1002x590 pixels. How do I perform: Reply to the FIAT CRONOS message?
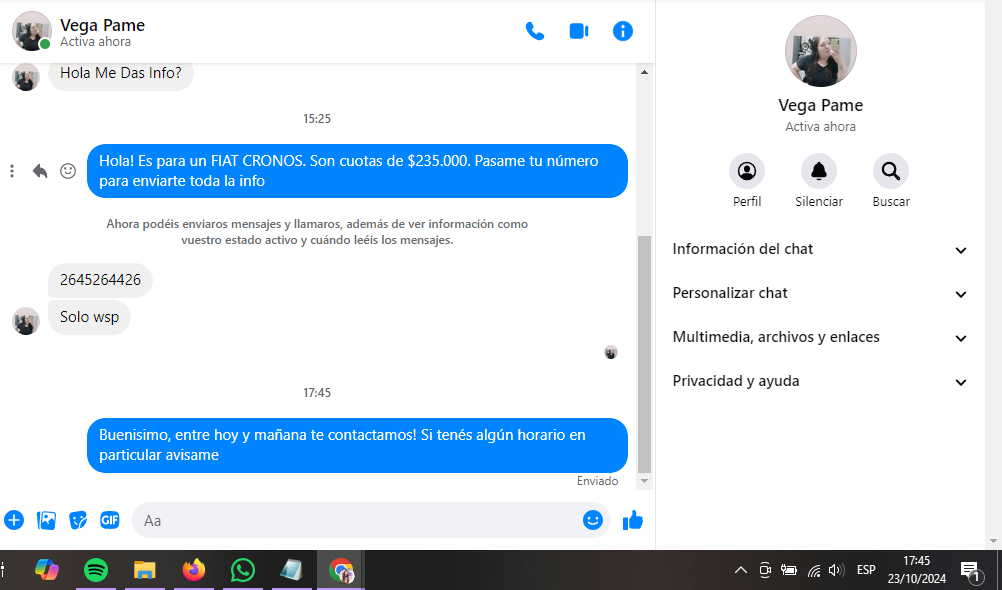40,171
